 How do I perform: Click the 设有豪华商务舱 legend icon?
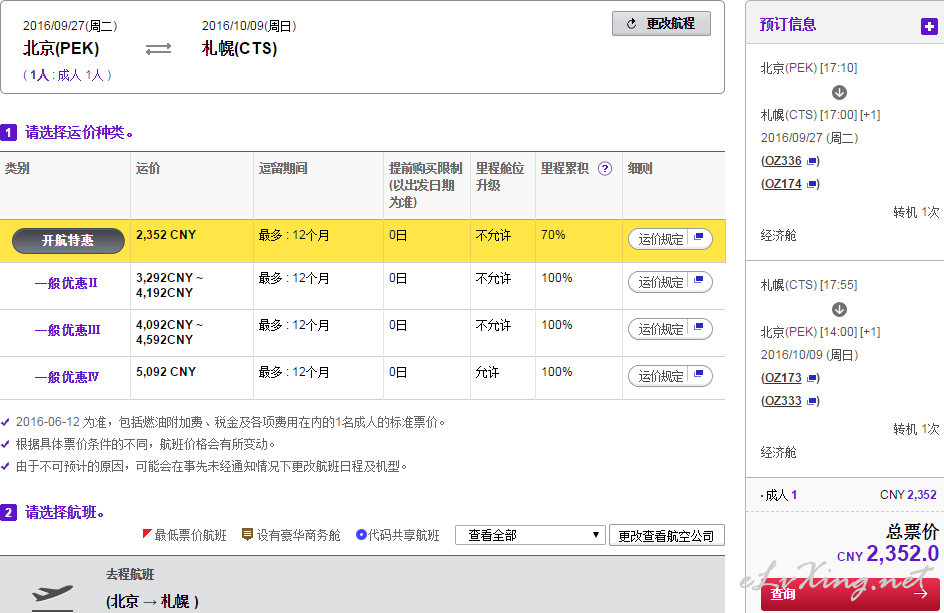247,534
